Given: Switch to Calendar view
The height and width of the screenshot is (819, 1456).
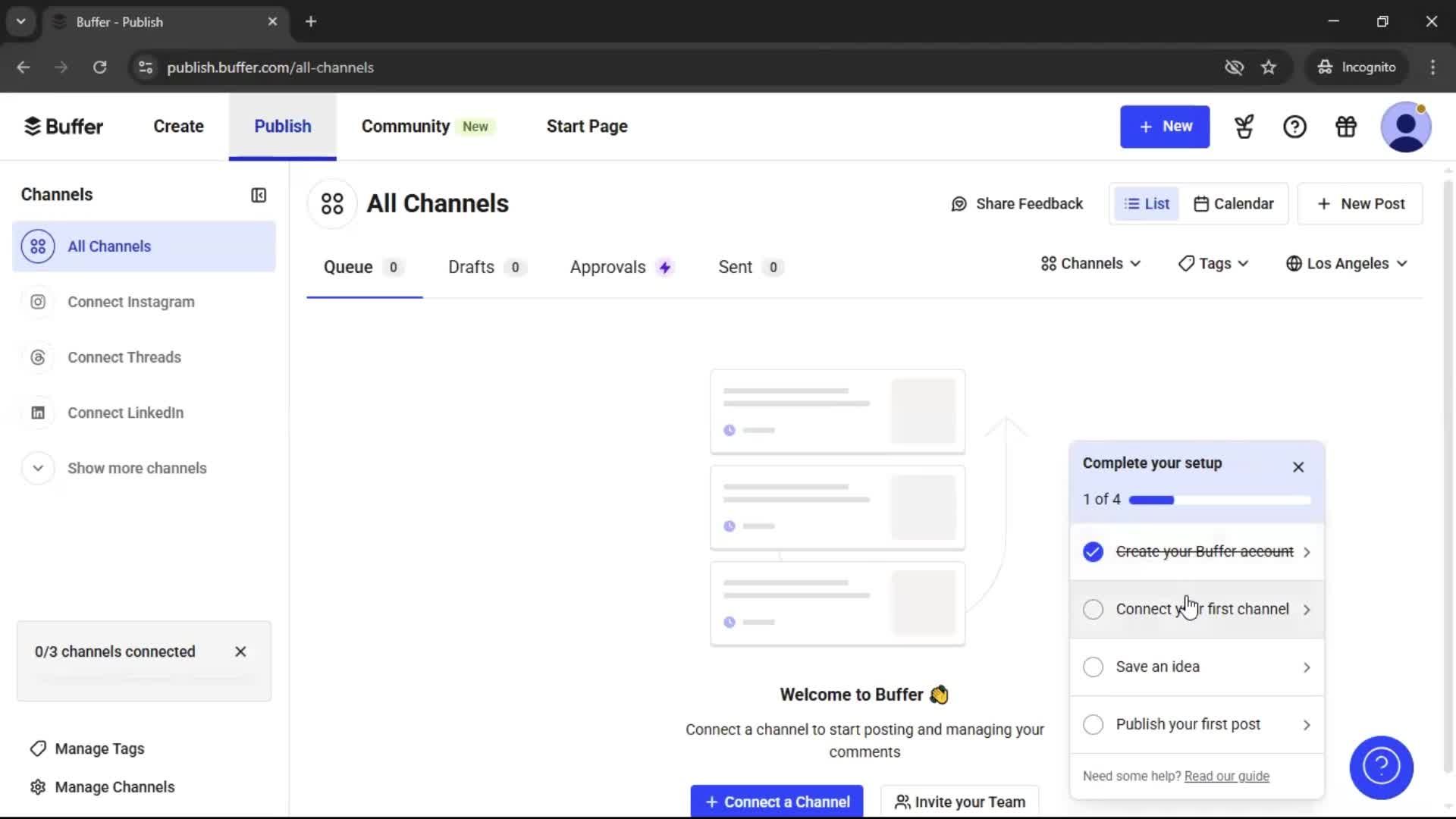Looking at the screenshot, I should [x=1234, y=203].
